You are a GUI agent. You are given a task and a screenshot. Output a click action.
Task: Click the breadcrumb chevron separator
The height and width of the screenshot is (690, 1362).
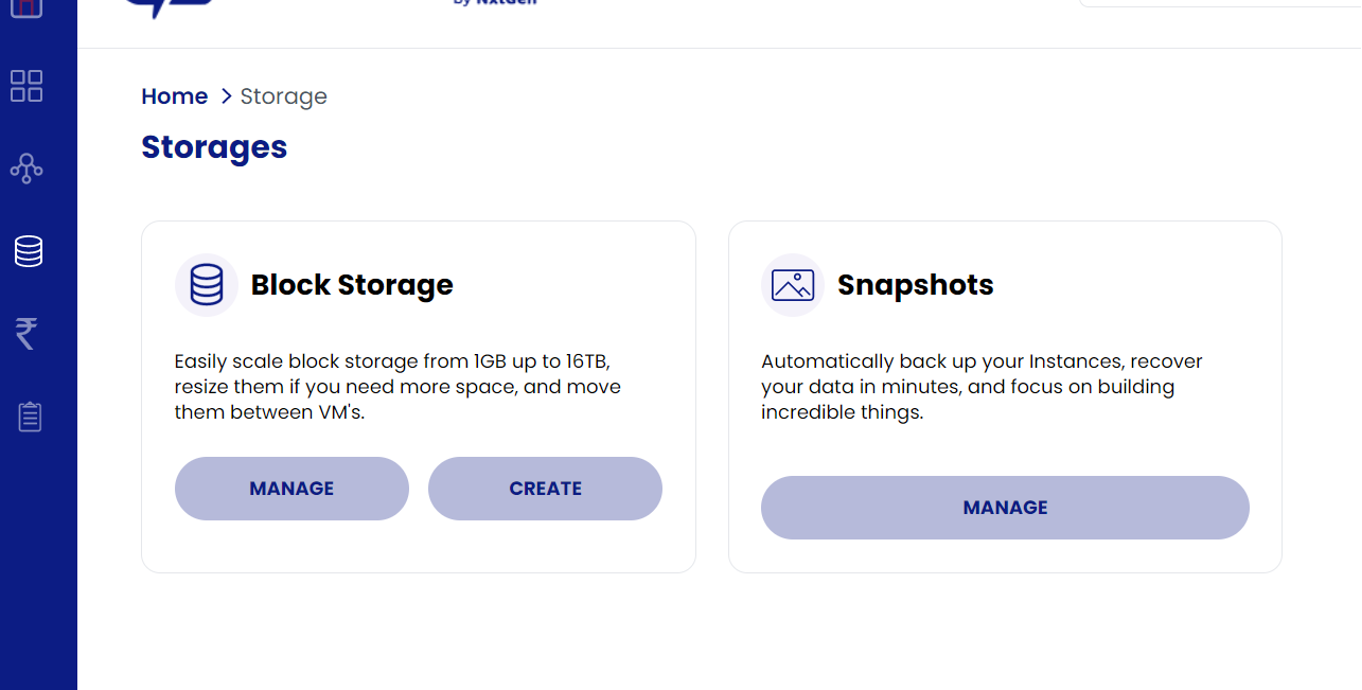coord(226,97)
